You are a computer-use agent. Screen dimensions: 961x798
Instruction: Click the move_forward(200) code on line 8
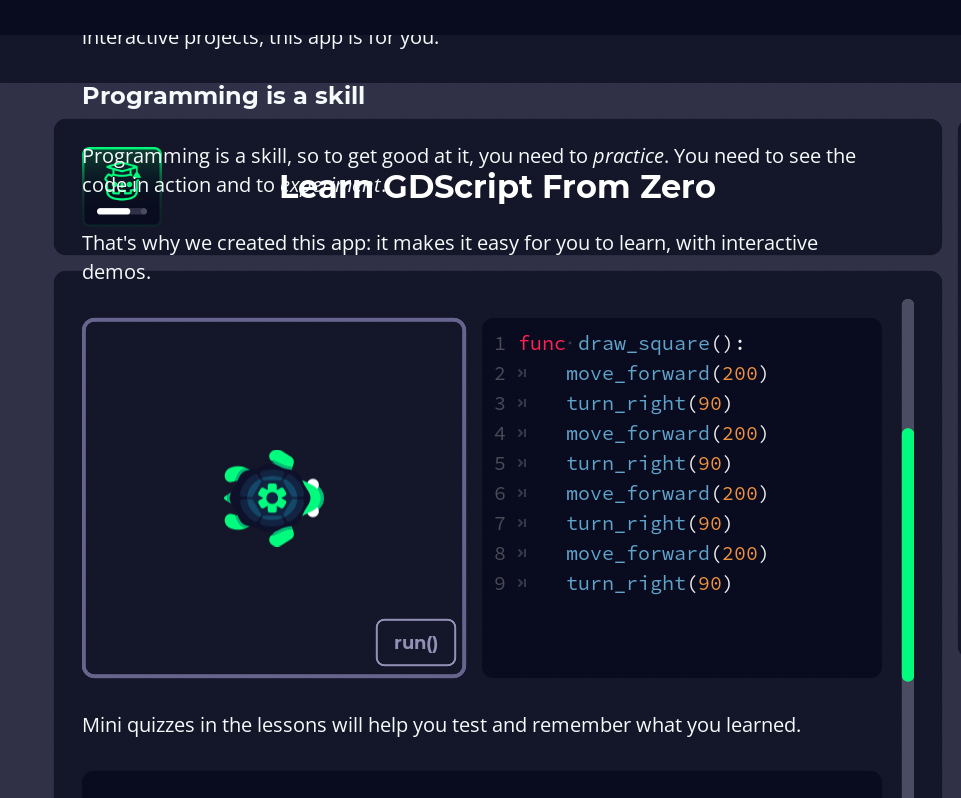(x=667, y=553)
